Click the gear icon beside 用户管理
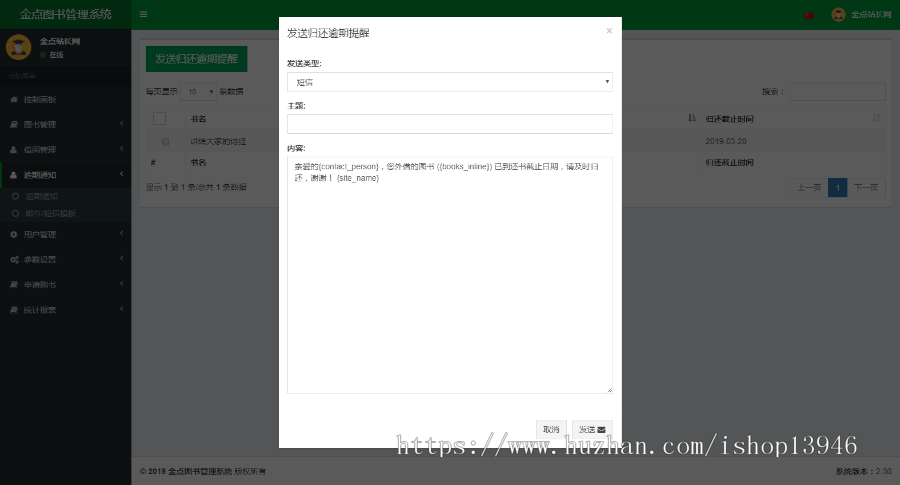The width and height of the screenshot is (900, 485). point(14,234)
